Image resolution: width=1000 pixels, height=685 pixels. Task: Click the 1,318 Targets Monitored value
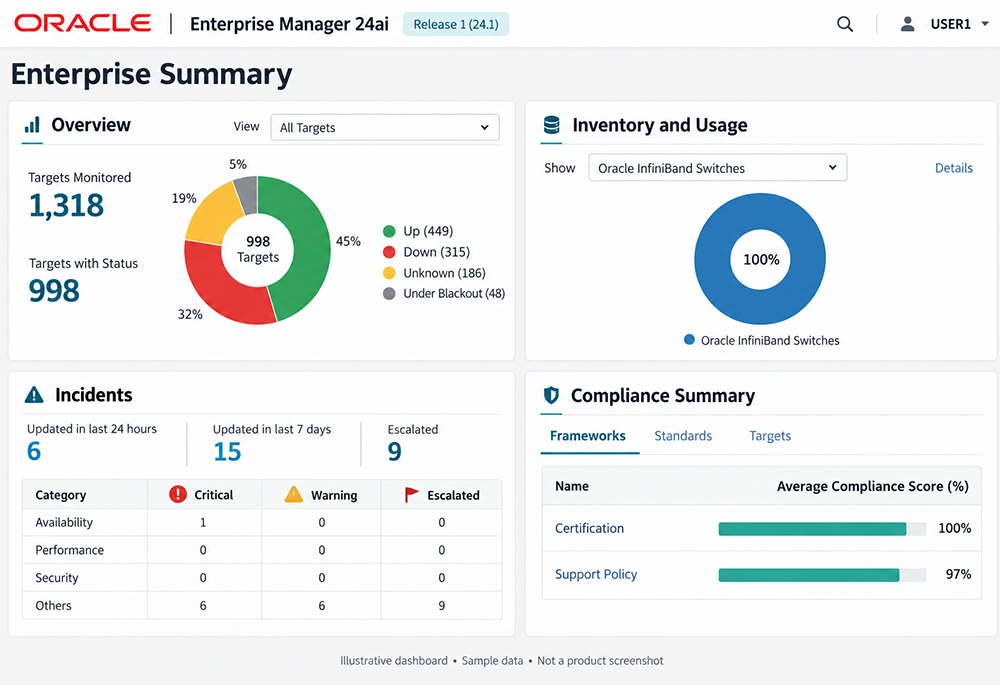66,205
